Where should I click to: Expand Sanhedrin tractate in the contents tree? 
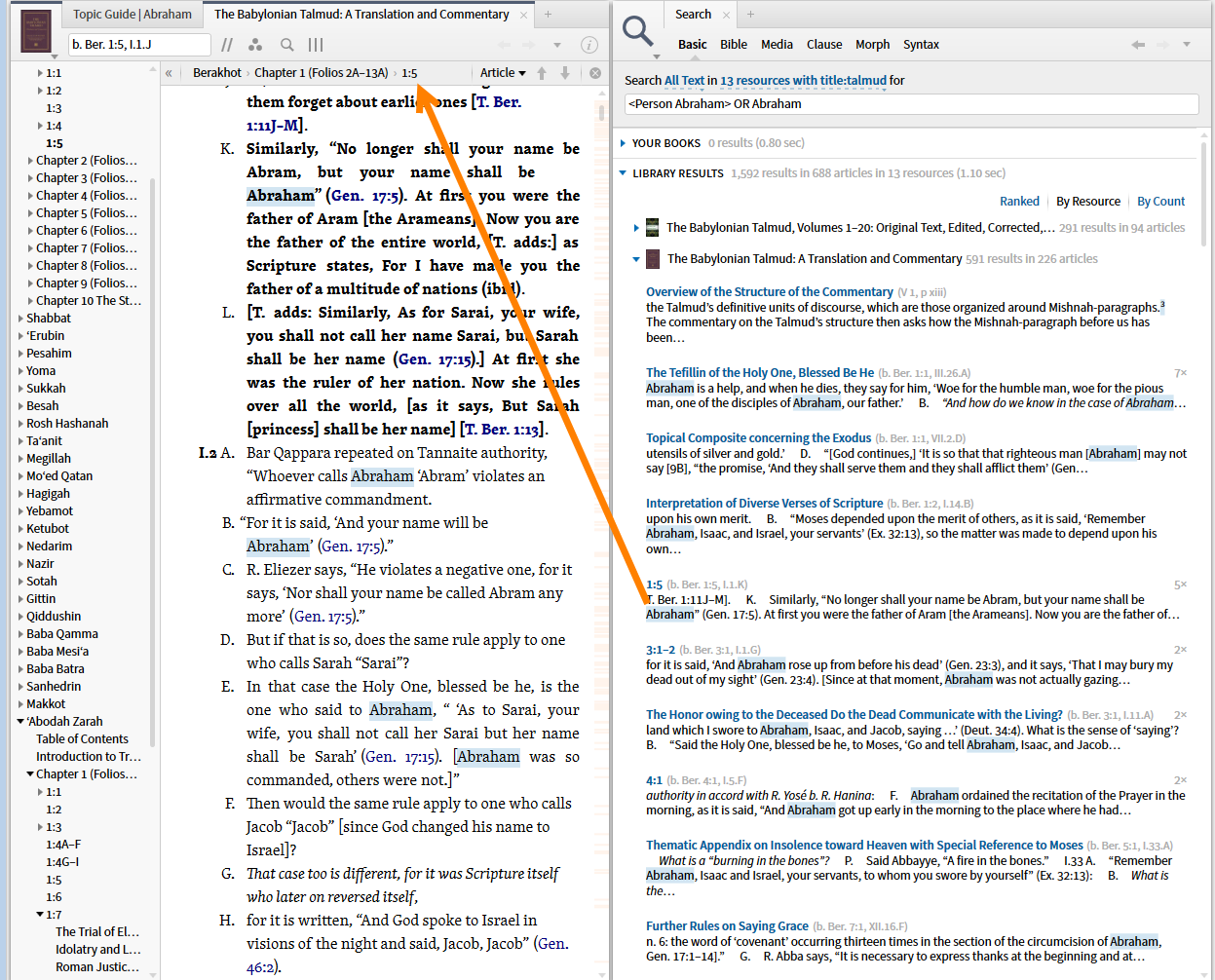(21, 687)
